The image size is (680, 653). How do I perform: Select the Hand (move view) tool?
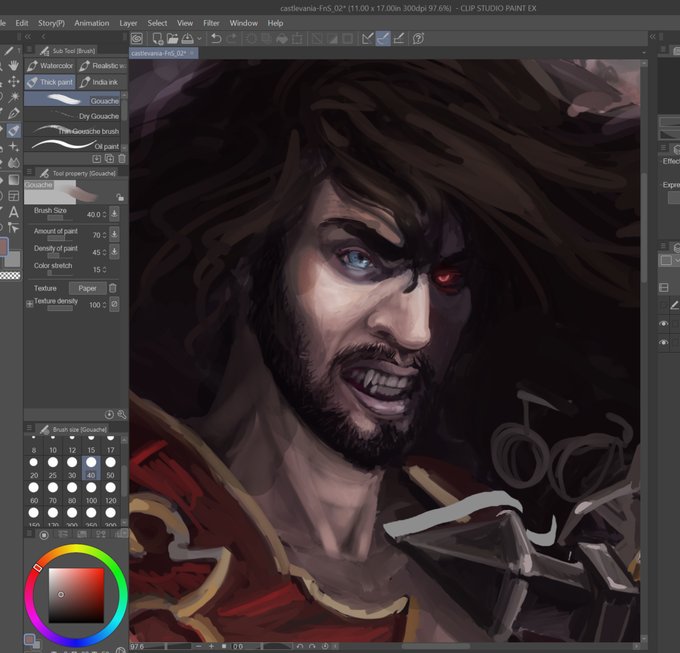[x=14, y=65]
